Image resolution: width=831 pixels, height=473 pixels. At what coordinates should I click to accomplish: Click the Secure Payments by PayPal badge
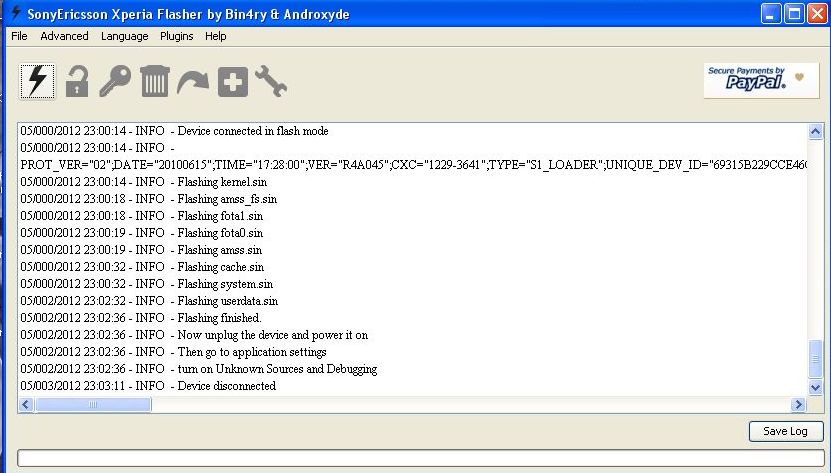coord(761,81)
